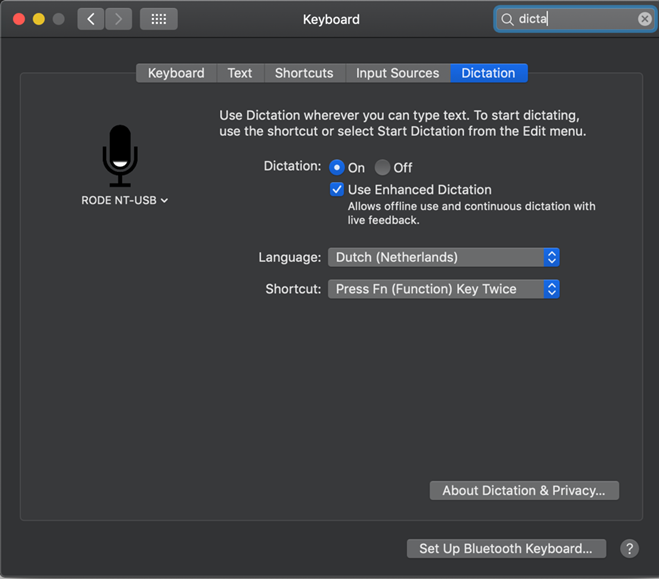Switch to the Keyboard tab
Image resolution: width=659 pixels, height=579 pixels.
(x=176, y=73)
